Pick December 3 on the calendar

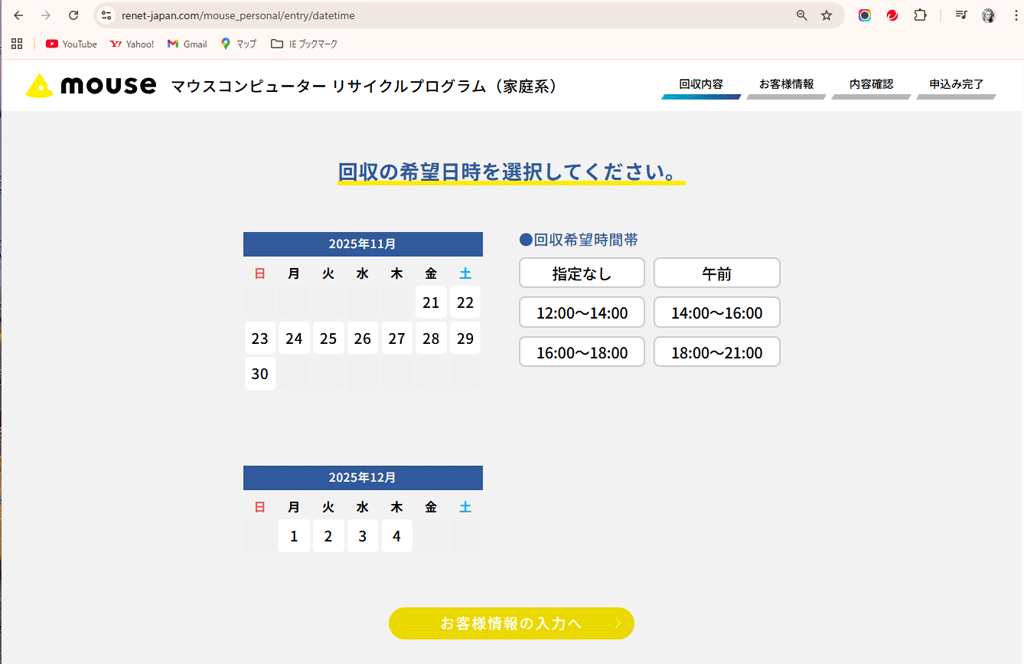362,536
